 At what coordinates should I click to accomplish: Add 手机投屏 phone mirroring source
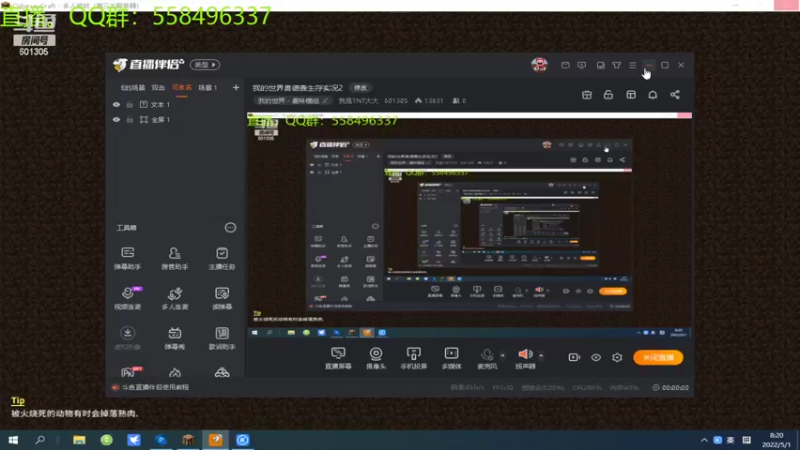click(x=414, y=358)
